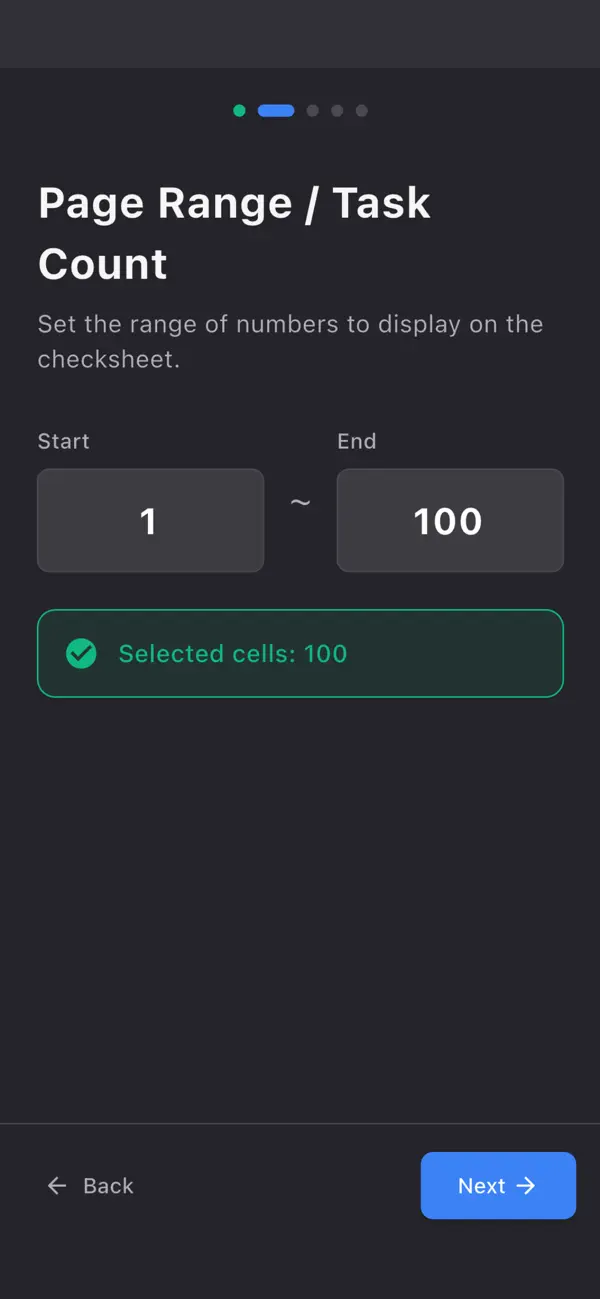The height and width of the screenshot is (1299, 600).
Task: Click the third gray step indicator dot
Action: pos(312,110)
